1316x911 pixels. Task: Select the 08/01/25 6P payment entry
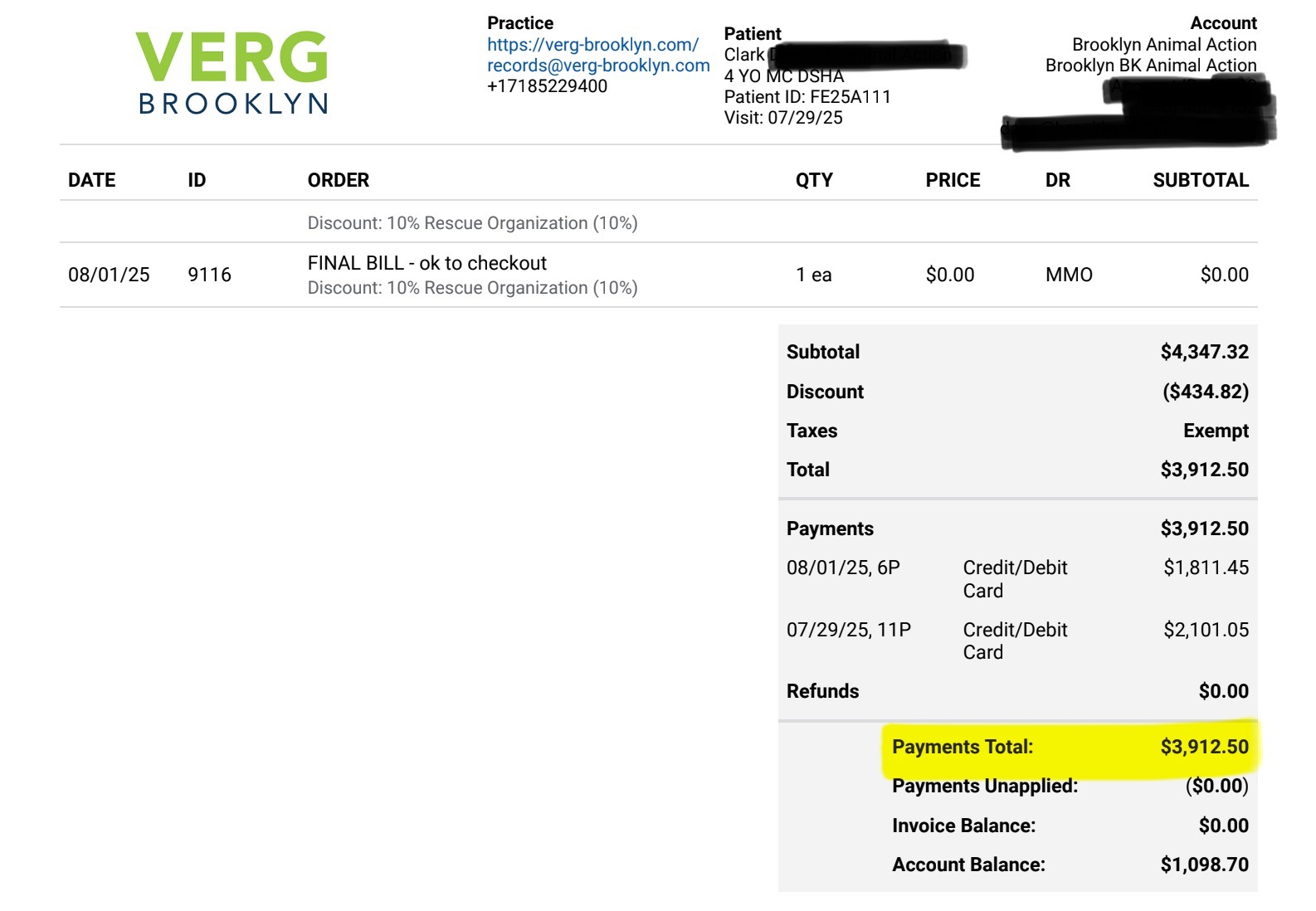(1017, 579)
